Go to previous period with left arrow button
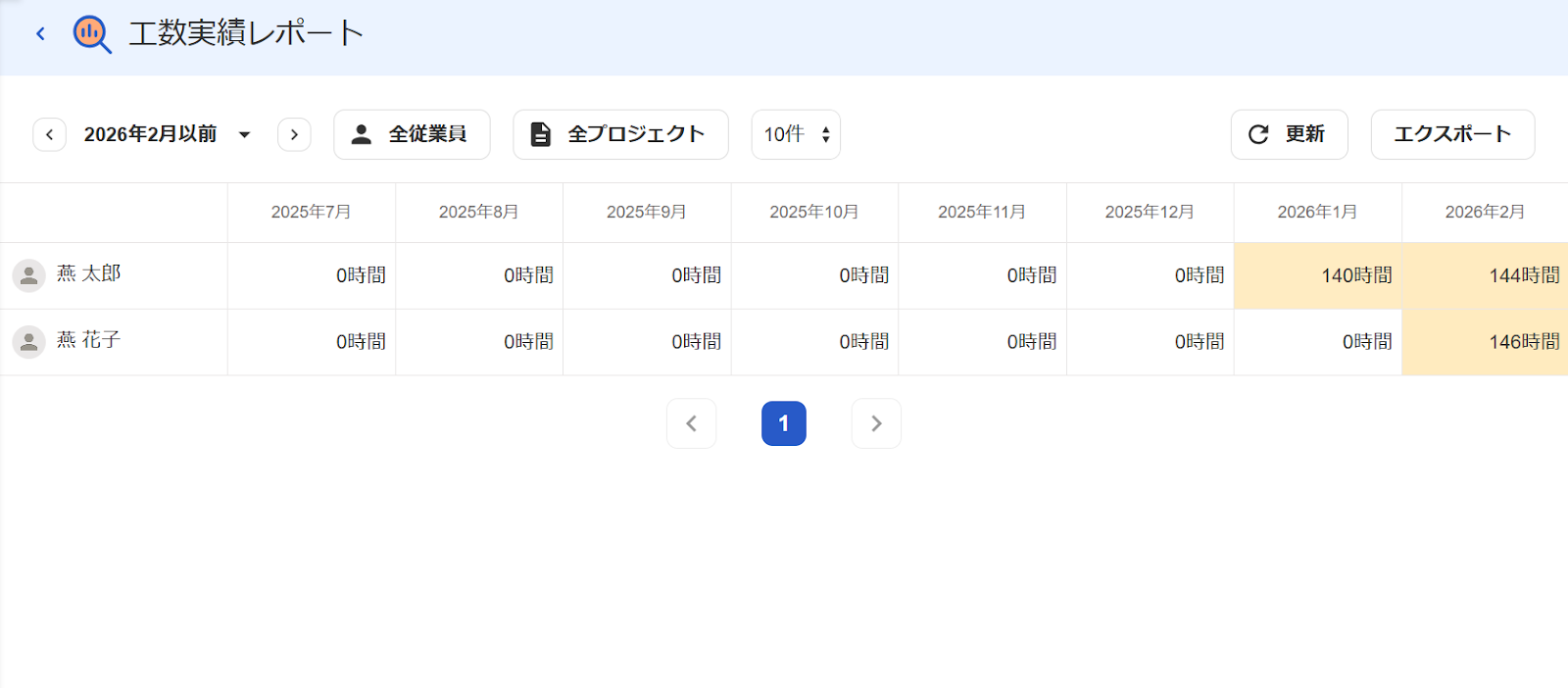 pos(49,134)
